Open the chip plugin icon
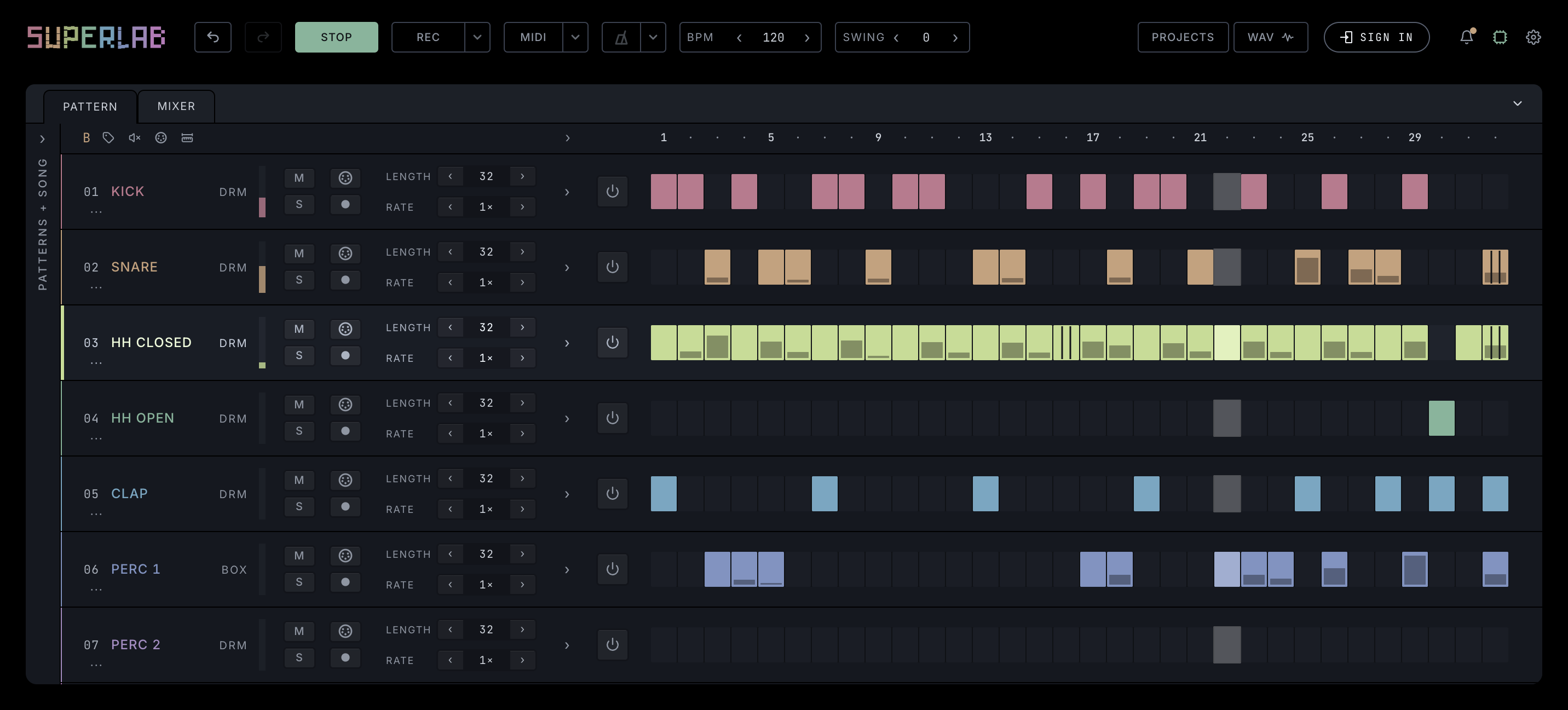This screenshot has height=710, width=1568. point(1500,37)
